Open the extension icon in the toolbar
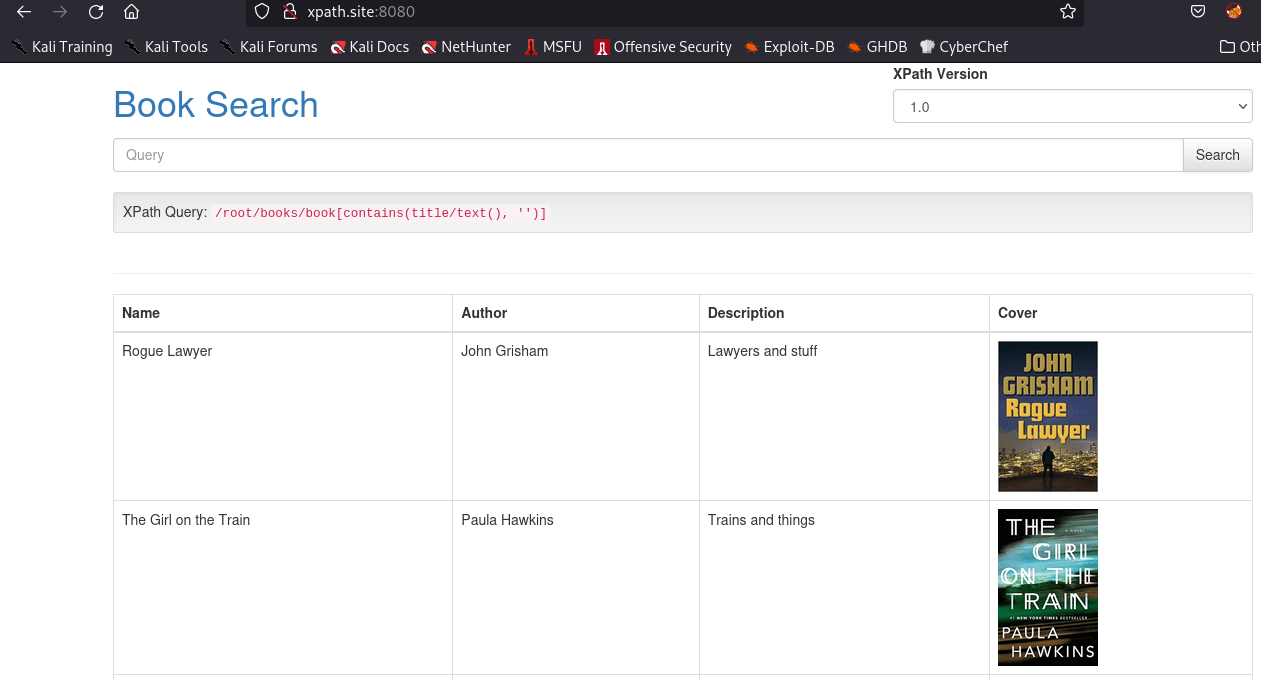This screenshot has width=1261, height=680. [1234, 12]
